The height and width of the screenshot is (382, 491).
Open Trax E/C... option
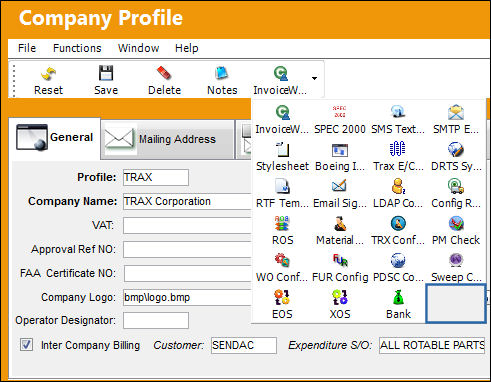[x=398, y=156]
